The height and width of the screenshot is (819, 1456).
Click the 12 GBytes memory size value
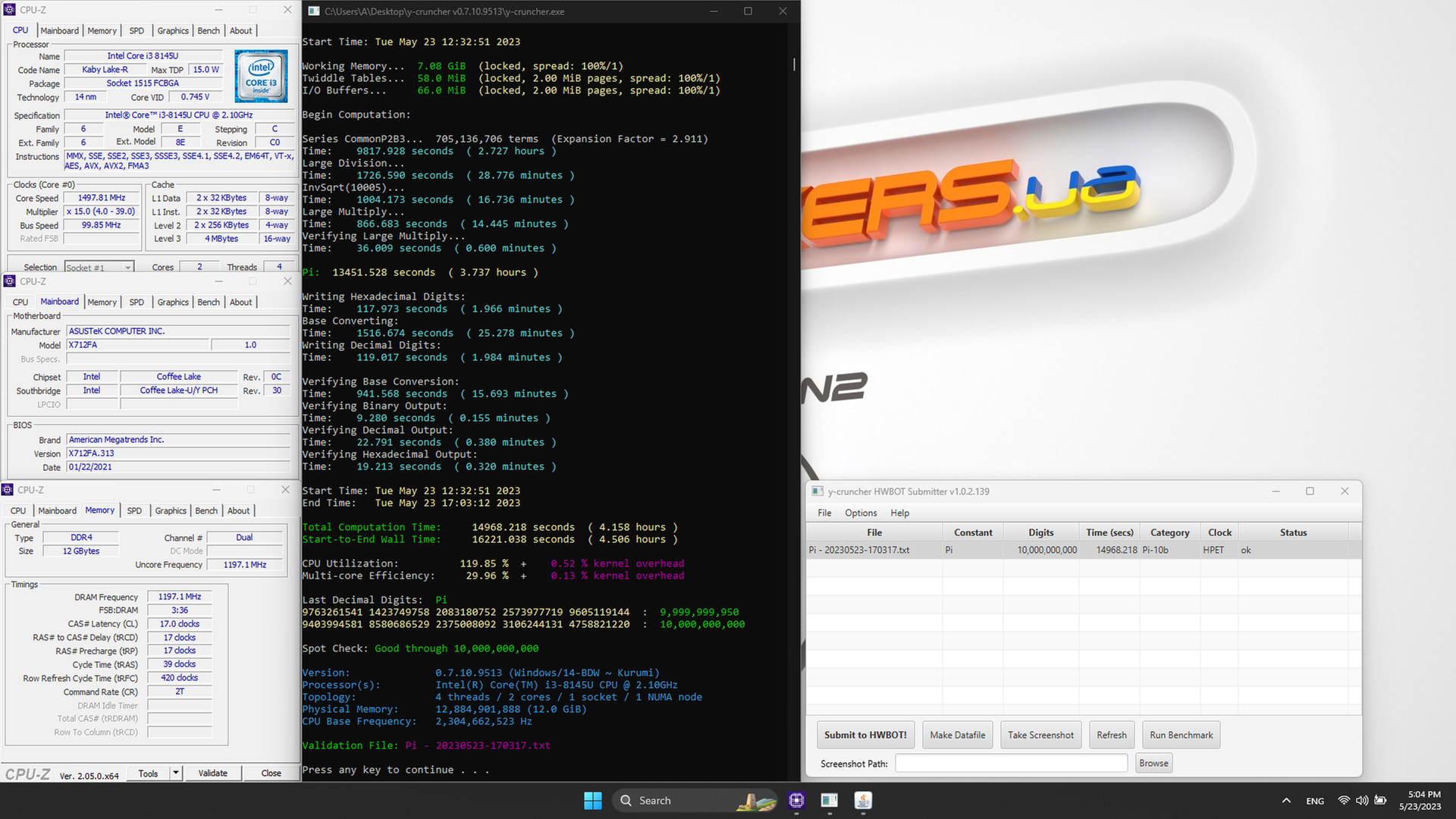pos(80,551)
